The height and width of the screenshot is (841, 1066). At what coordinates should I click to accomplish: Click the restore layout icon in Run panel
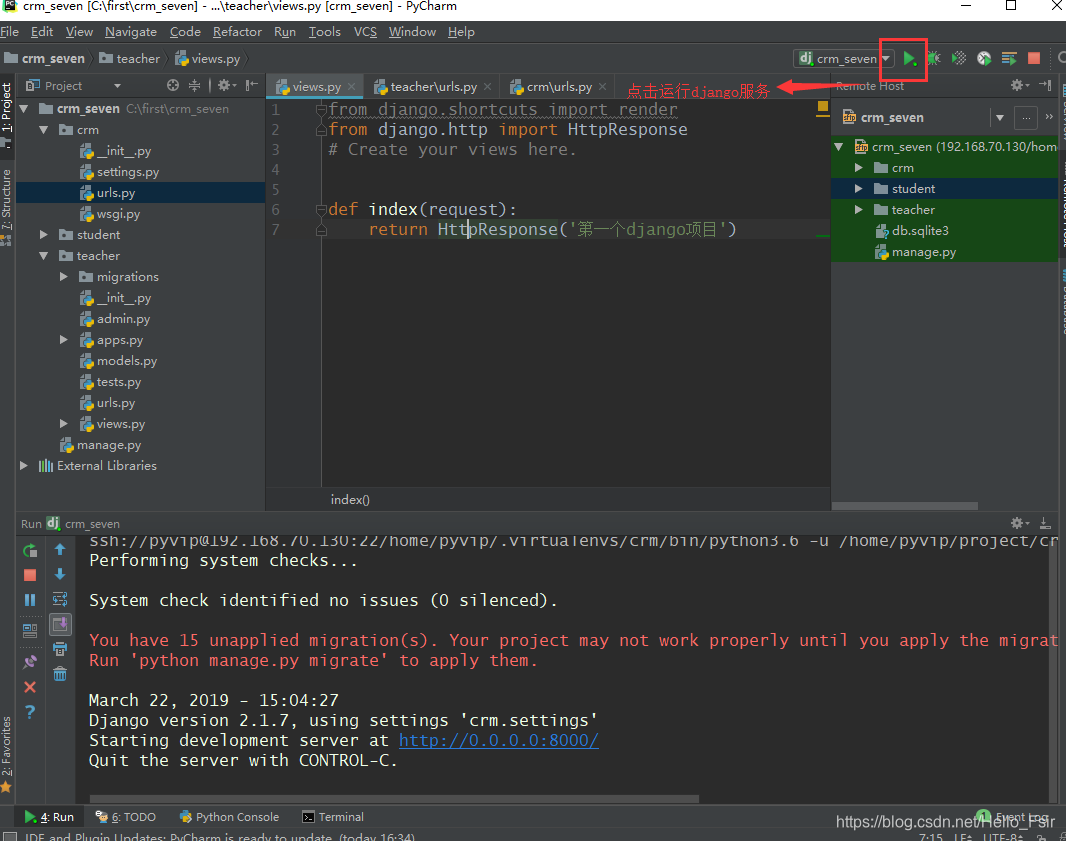point(30,631)
